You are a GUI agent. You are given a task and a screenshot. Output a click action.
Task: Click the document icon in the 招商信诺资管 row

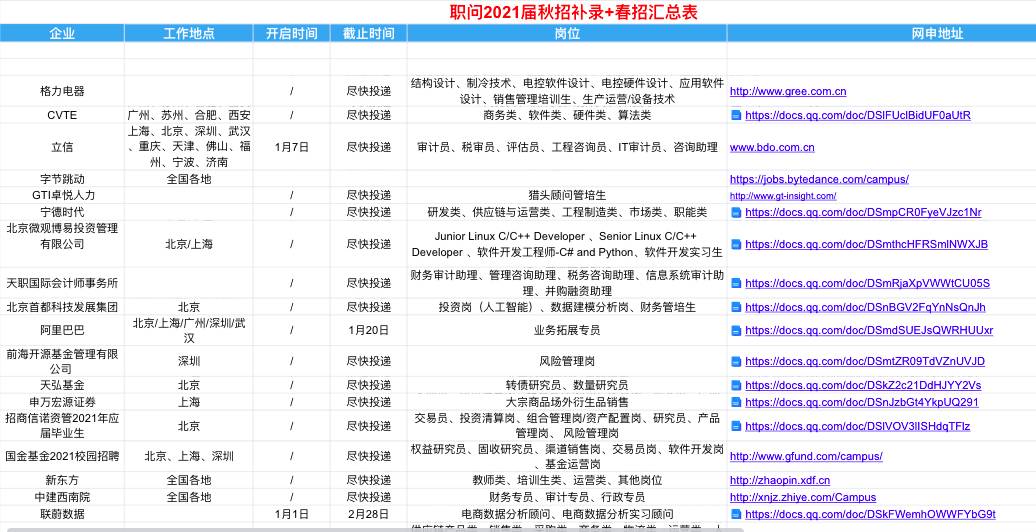735,426
